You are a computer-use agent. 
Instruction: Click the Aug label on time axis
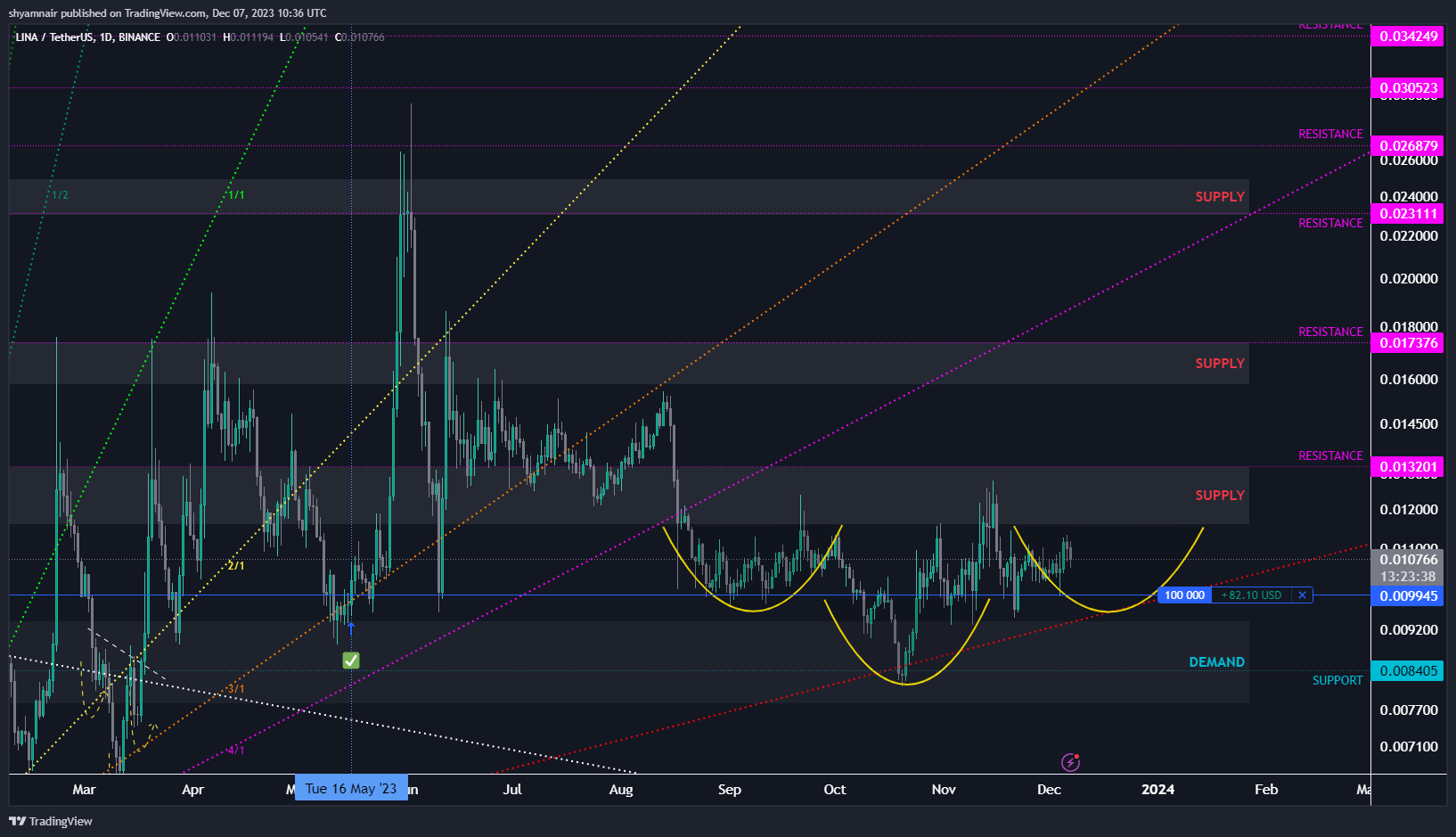tap(621, 790)
